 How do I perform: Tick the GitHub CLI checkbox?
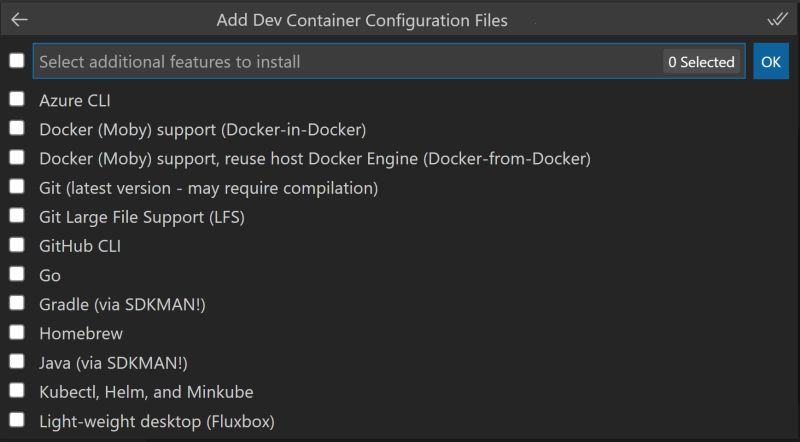point(17,245)
